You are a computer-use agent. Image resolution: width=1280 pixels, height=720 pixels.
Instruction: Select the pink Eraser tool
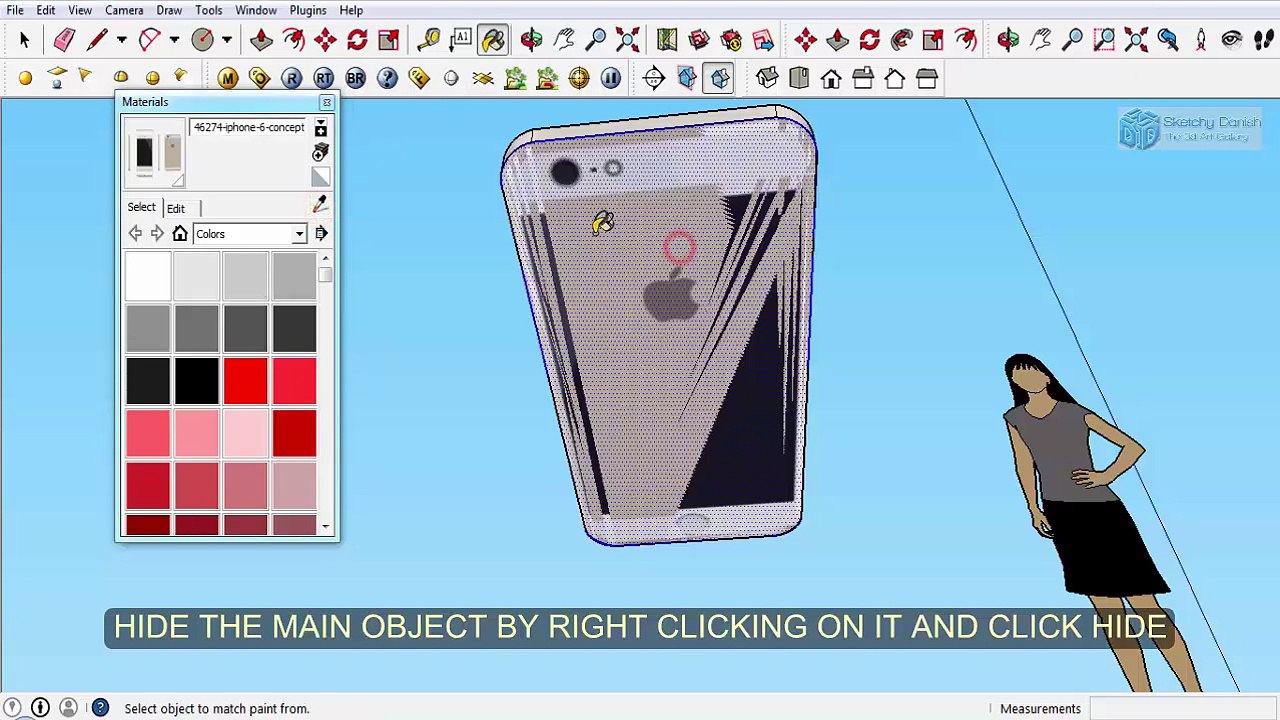(64, 40)
